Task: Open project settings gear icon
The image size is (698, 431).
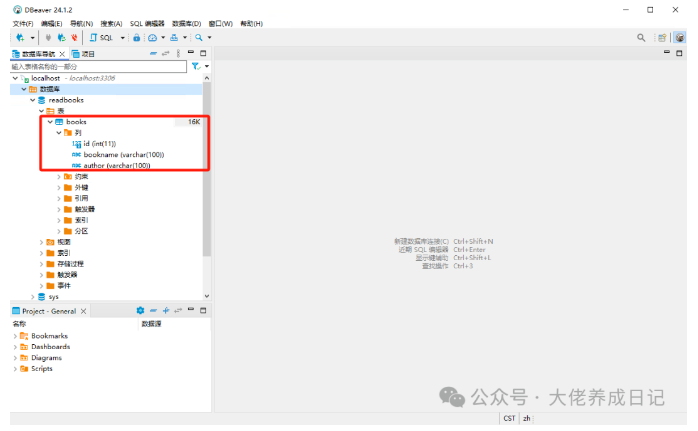Action: tap(140, 310)
